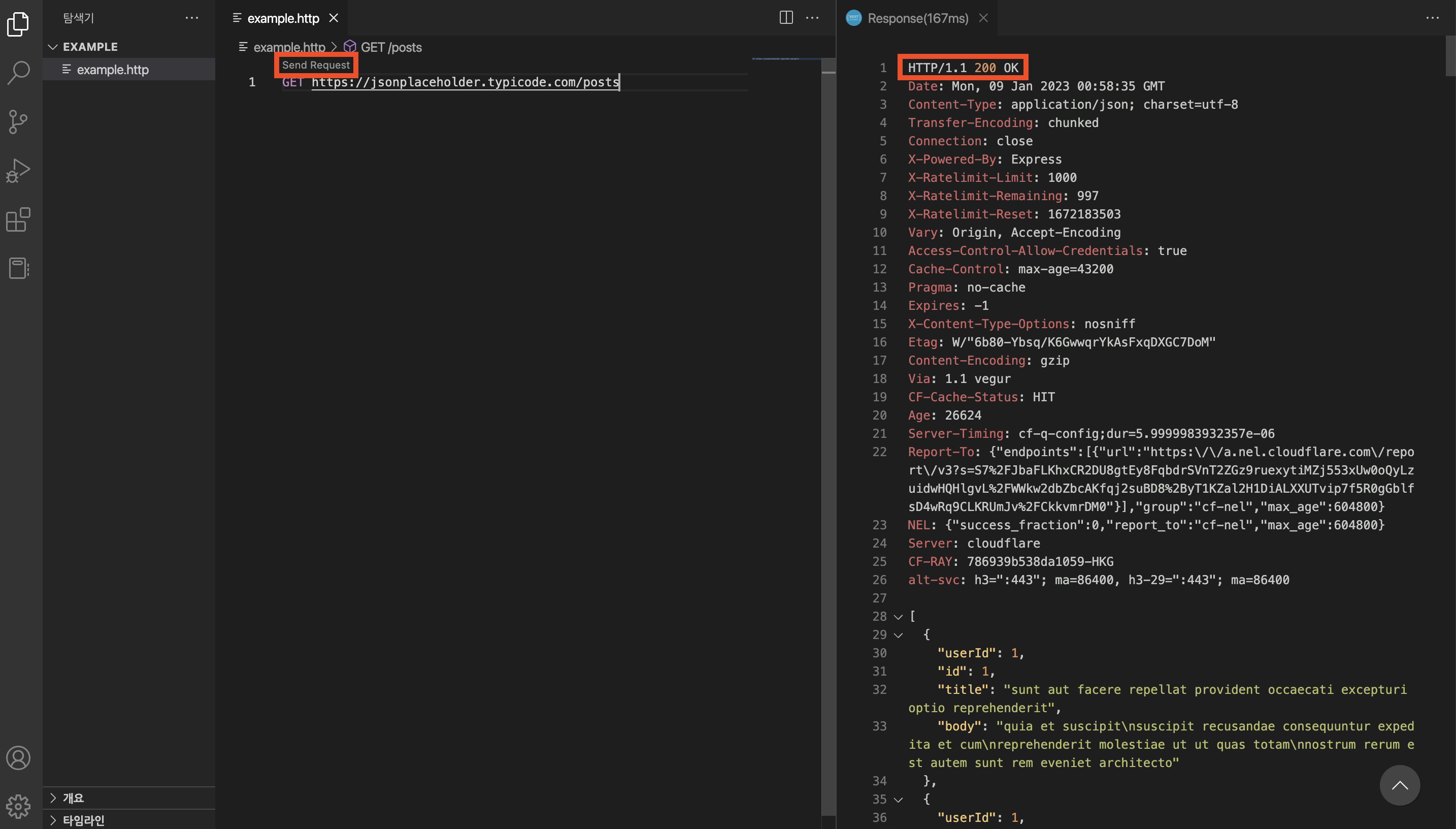Click the X-Ratelimit-Limit: 1000 line
1456x829 pixels.
(x=991, y=178)
